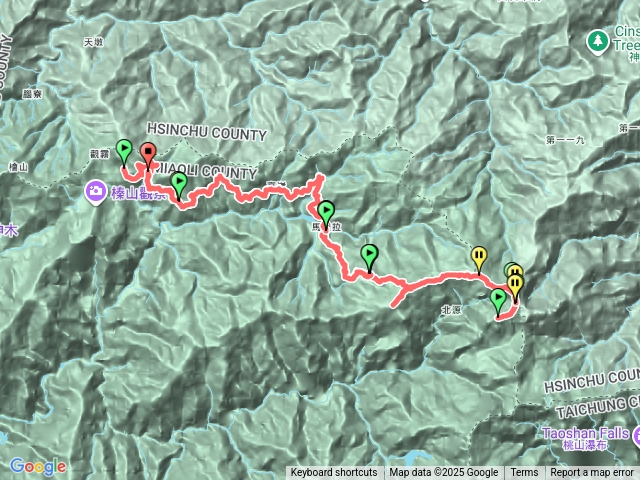Viewport: 640px width, 480px height.
Task: Click the green play marker nearest 北源 label
Action: 498,302
